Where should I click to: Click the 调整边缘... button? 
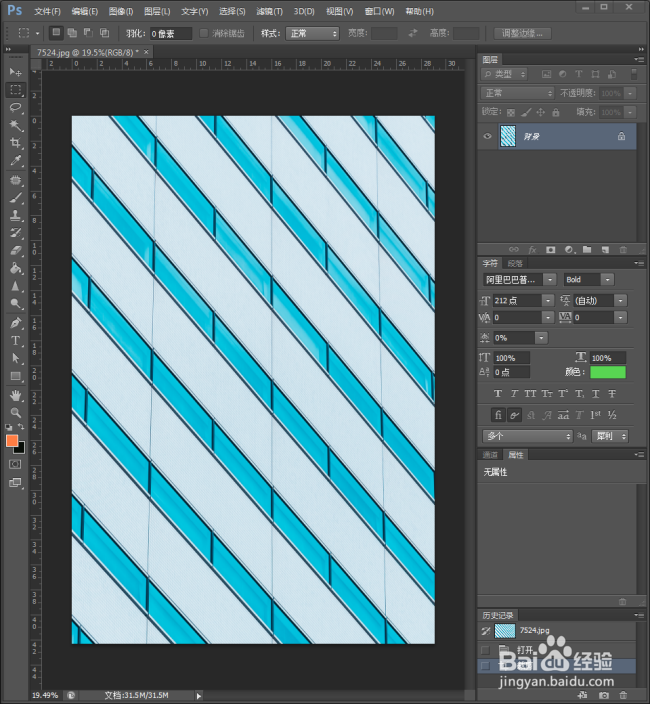pyautogui.click(x=523, y=33)
